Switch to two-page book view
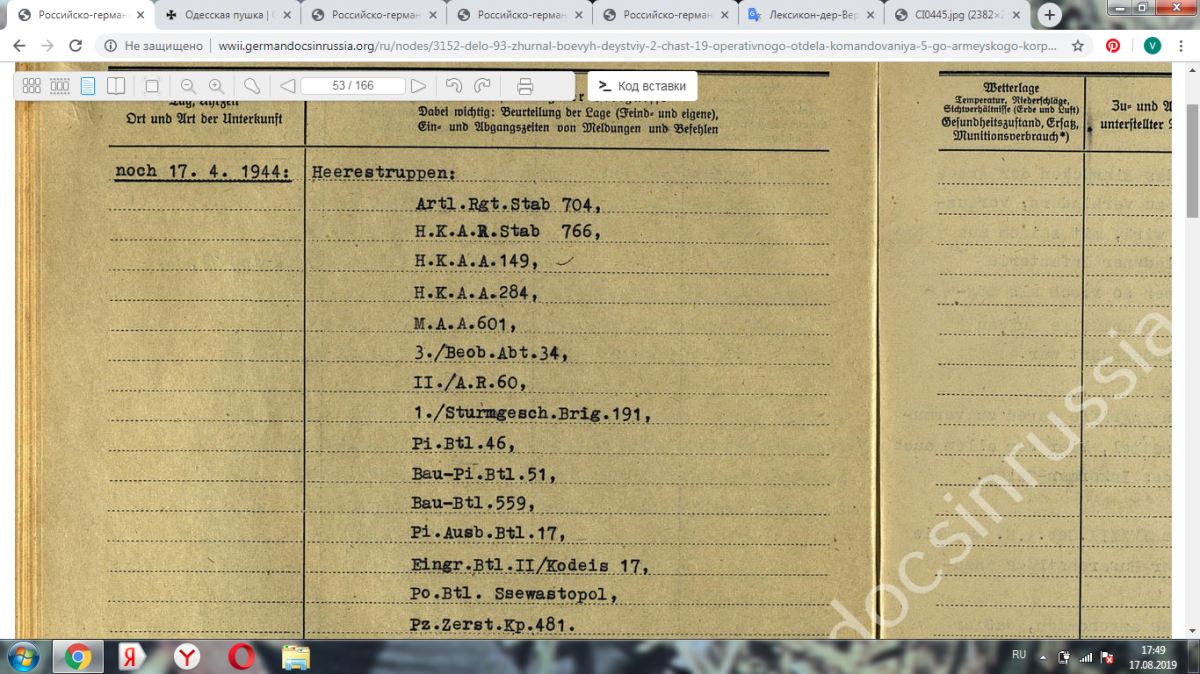 pyautogui.click(x=116, y=86)
